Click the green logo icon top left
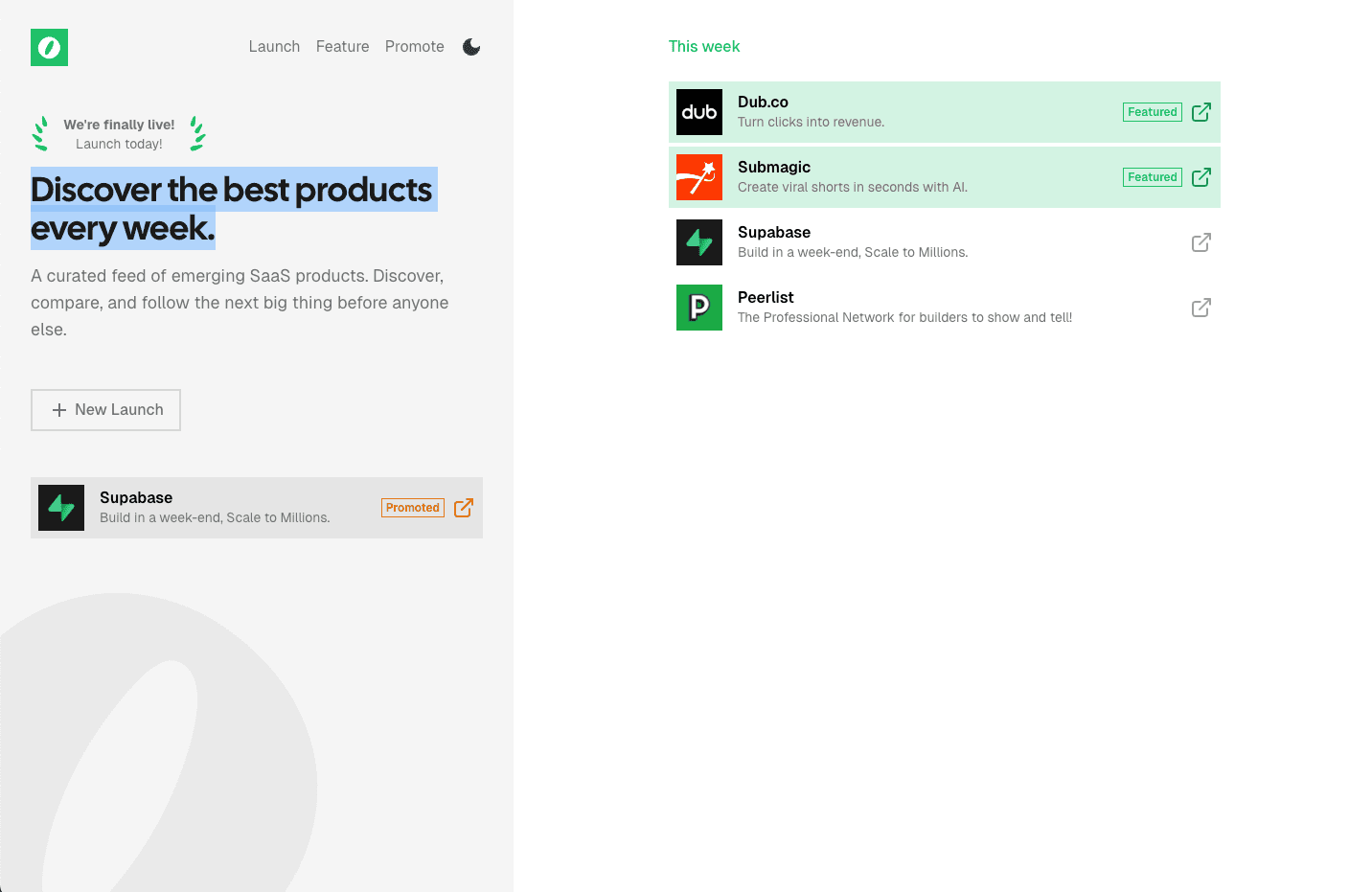This screenshot has width=1372, height=892. point(49,47)
